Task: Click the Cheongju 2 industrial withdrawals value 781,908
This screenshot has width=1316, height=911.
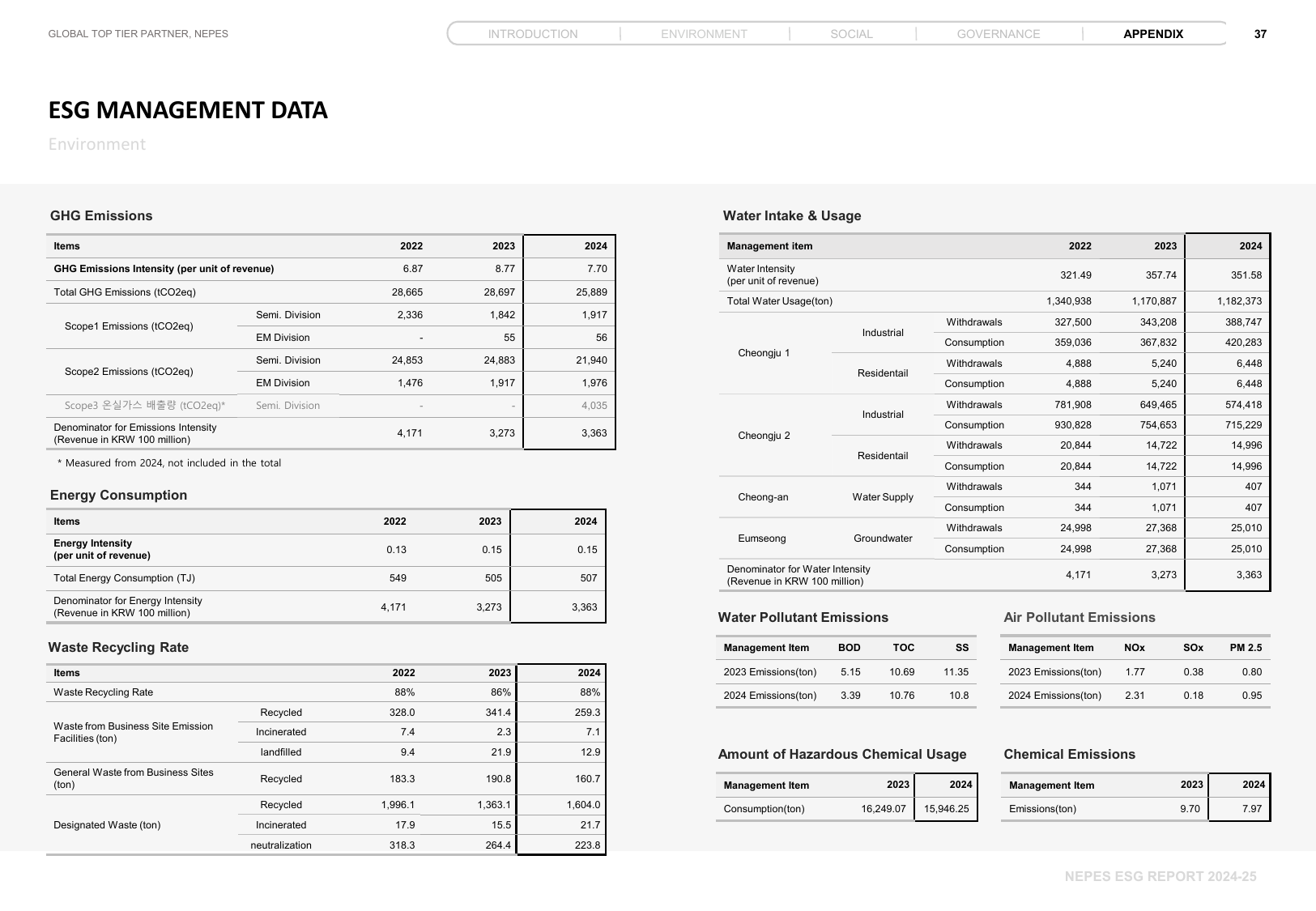Action: [x=1073, y=405]
